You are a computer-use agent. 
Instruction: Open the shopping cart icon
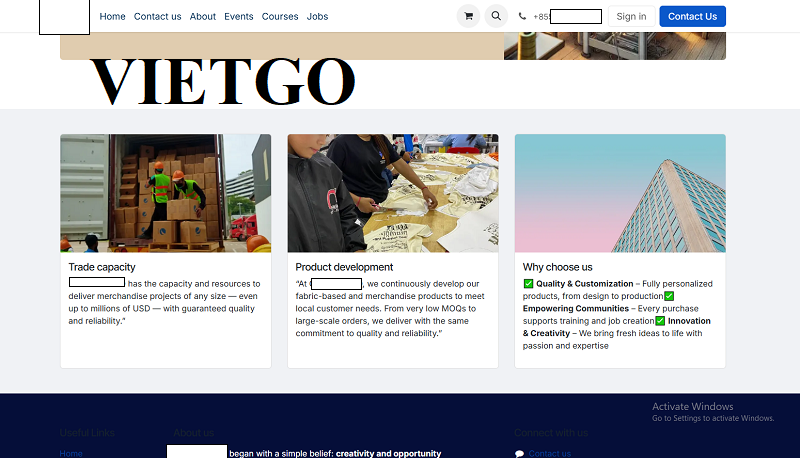468,16
